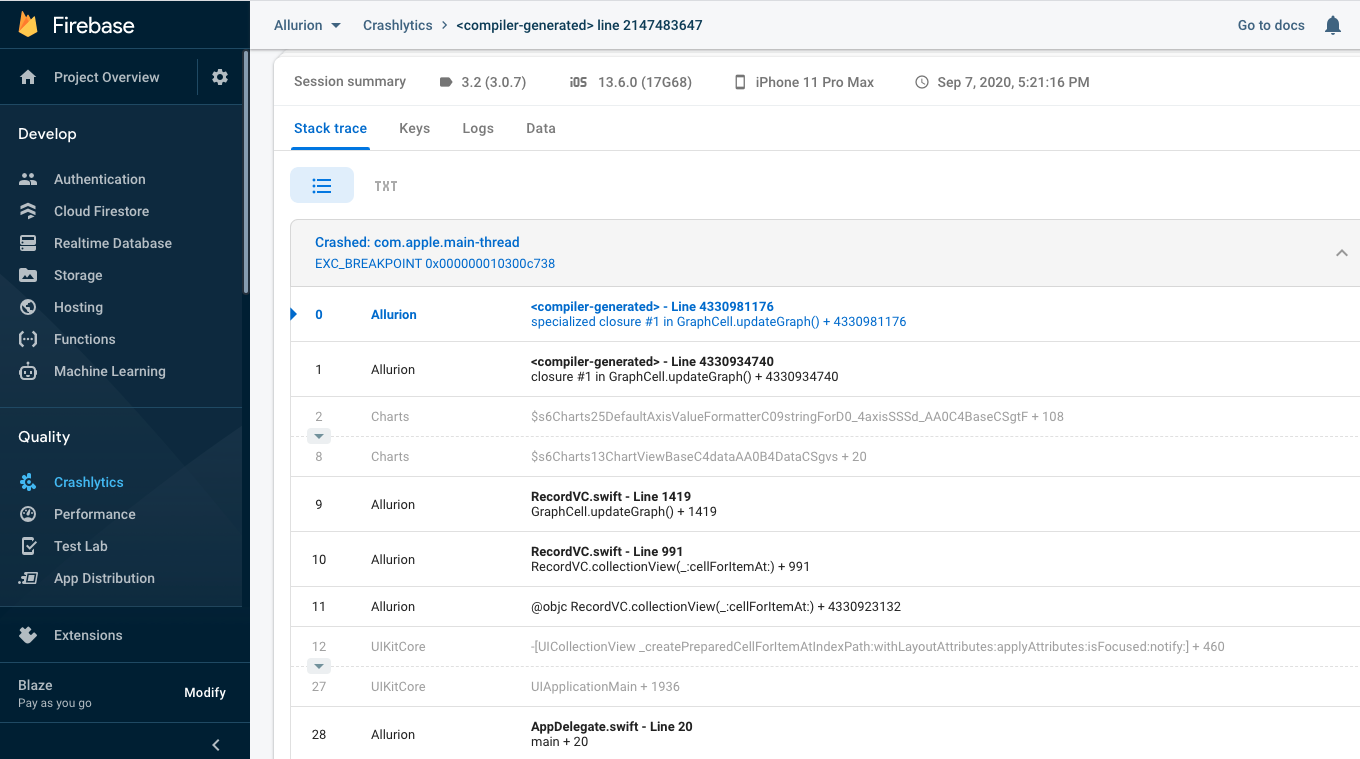1360x759 pixels.
Task: Open project settings with the gear icon
Action: pos(219,76)
